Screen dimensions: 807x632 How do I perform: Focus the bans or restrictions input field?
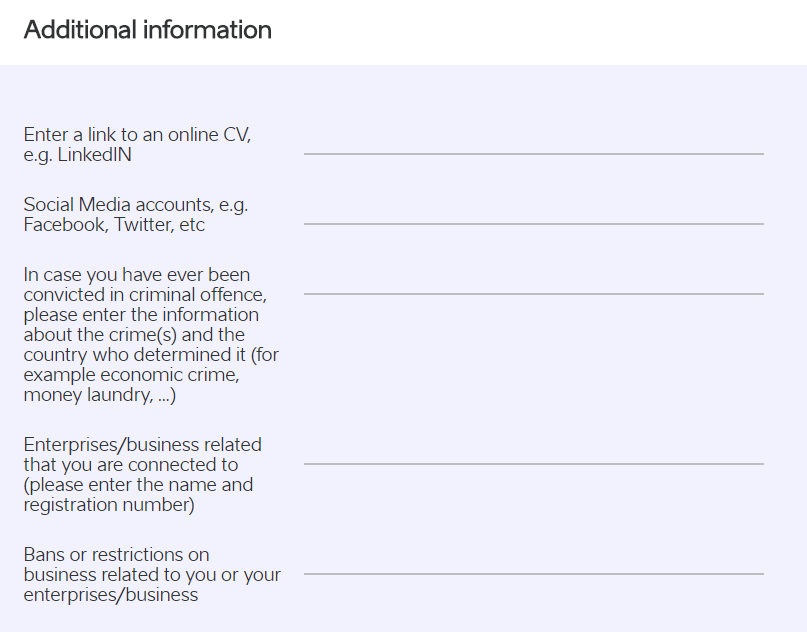(x=534, y=564)
